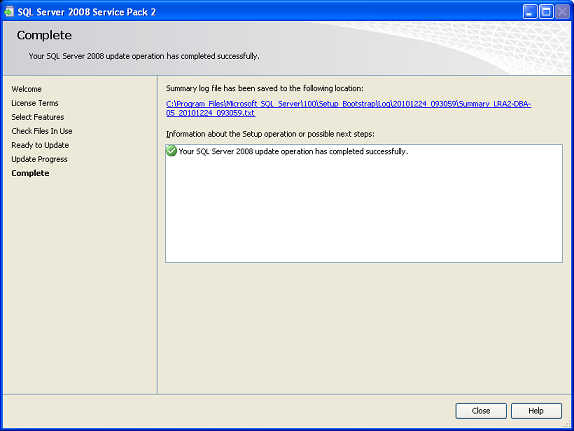This screenshot has width=574, height=431.
Task: Open the summary log file link
Action: 348,108
